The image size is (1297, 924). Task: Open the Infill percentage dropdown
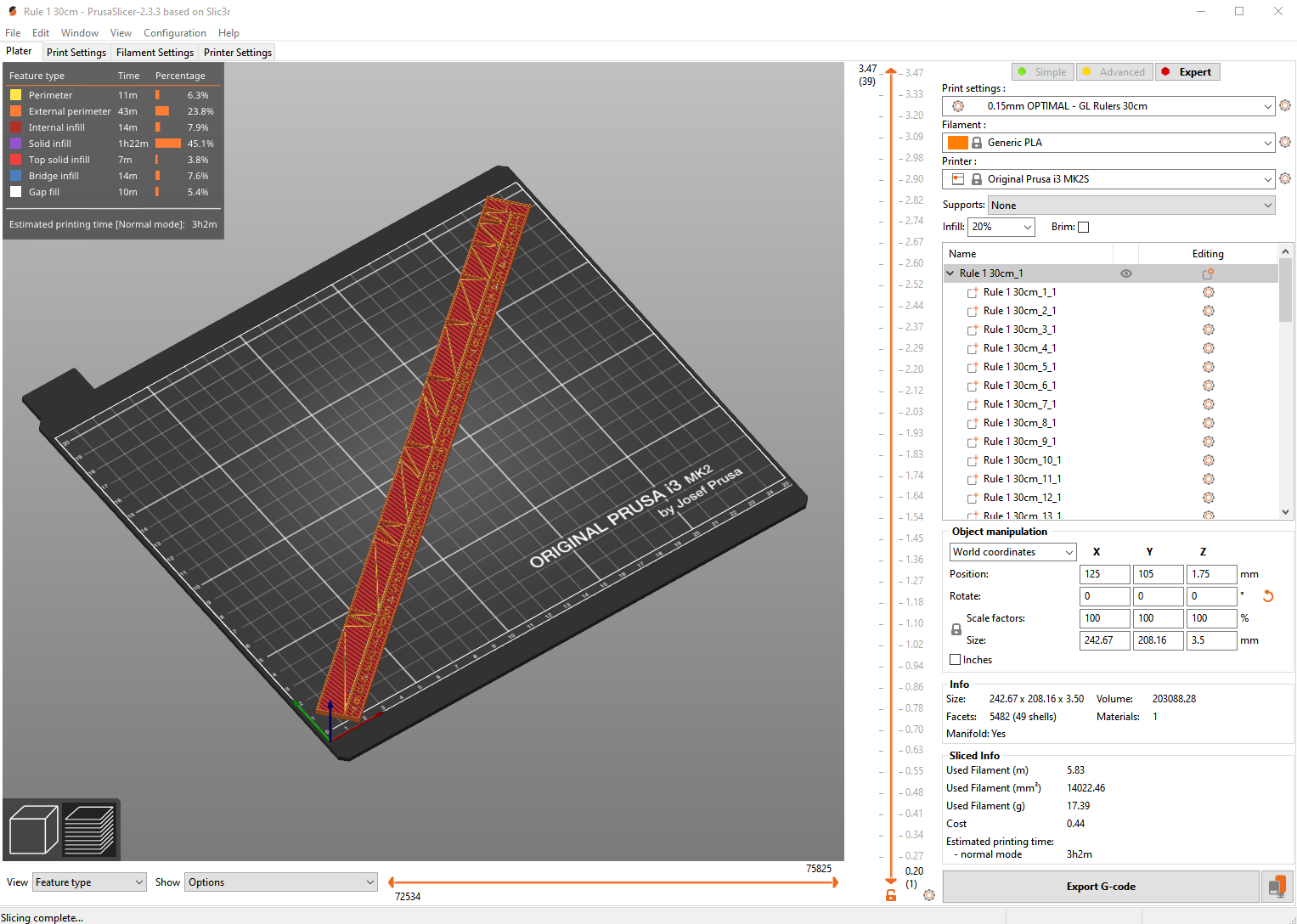(x=1001, y=227)
